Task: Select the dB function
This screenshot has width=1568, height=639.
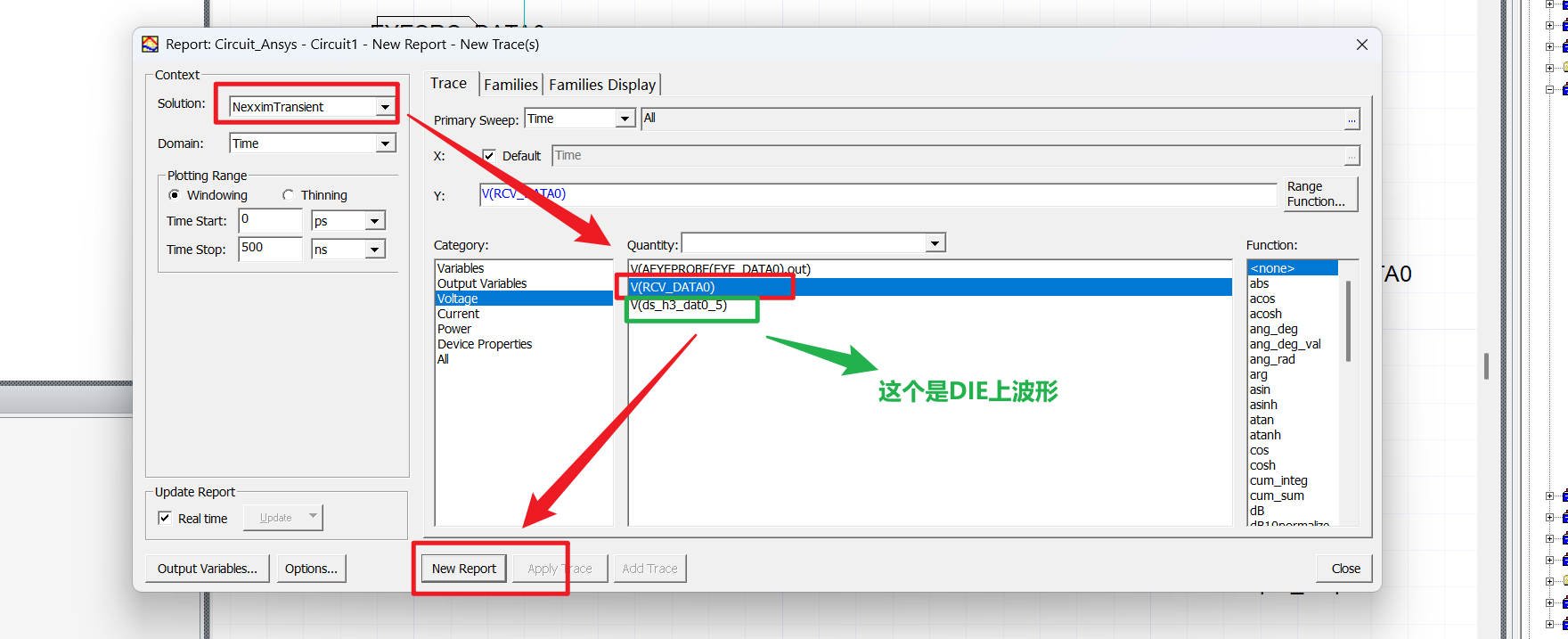Action: (1292, 511)
